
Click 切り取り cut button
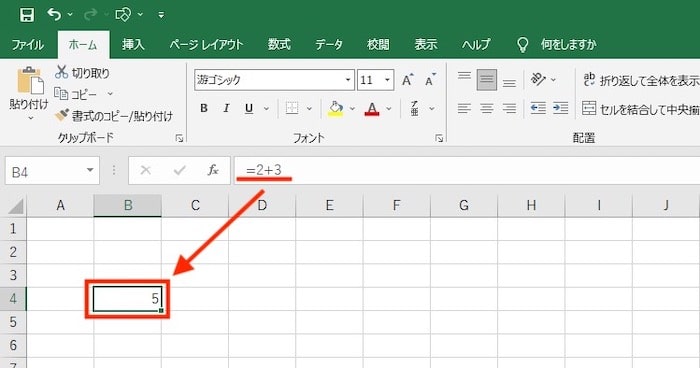point(82,72)
